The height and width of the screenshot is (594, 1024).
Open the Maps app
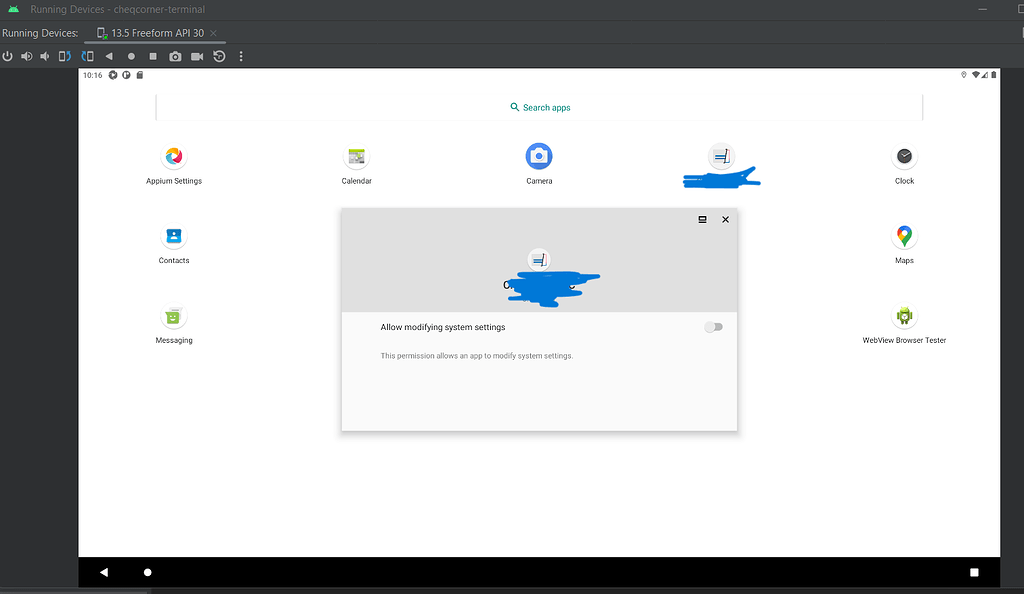coord(904,236)
